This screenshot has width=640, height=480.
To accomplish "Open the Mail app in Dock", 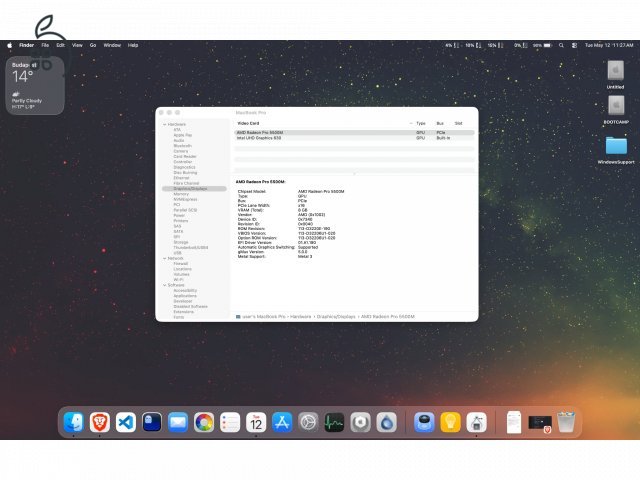I will (178, 422).
